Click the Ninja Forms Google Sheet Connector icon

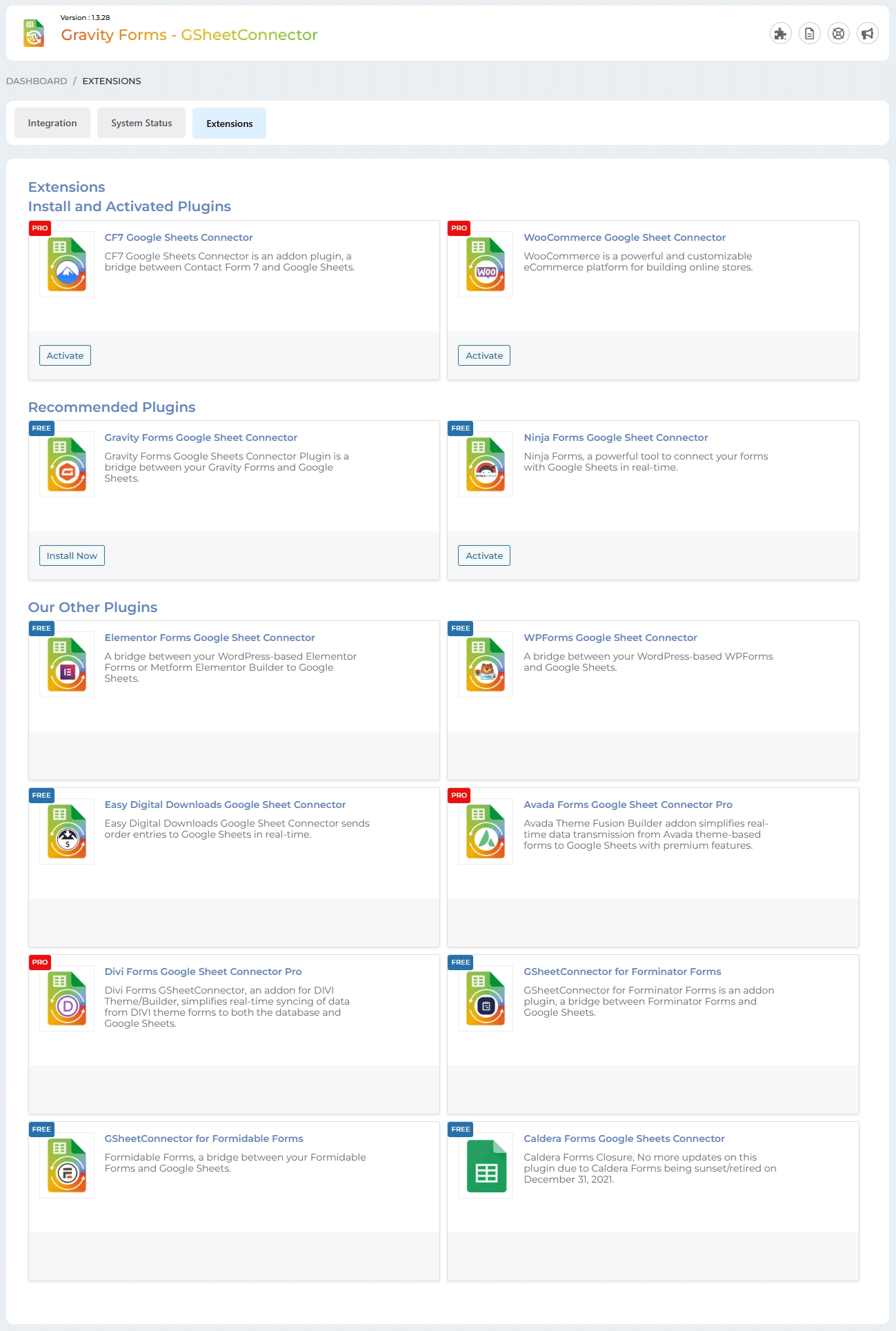click(x=486, y=464)
